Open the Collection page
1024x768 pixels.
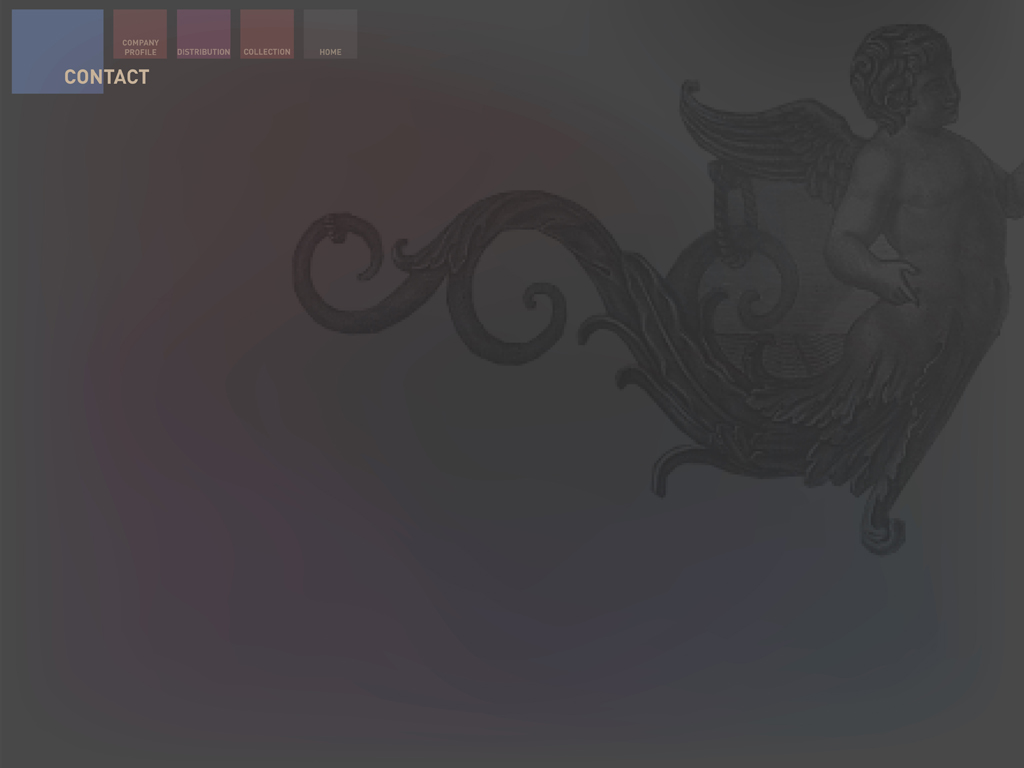[x=267, y=35]
